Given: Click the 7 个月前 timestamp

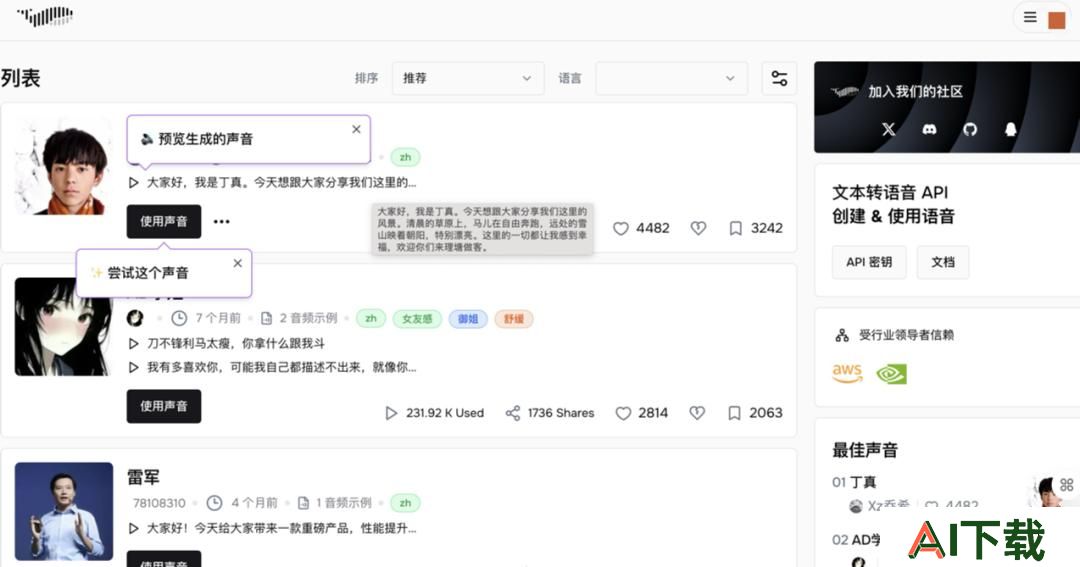Looking at the screenshot, I should click(218, 318).
